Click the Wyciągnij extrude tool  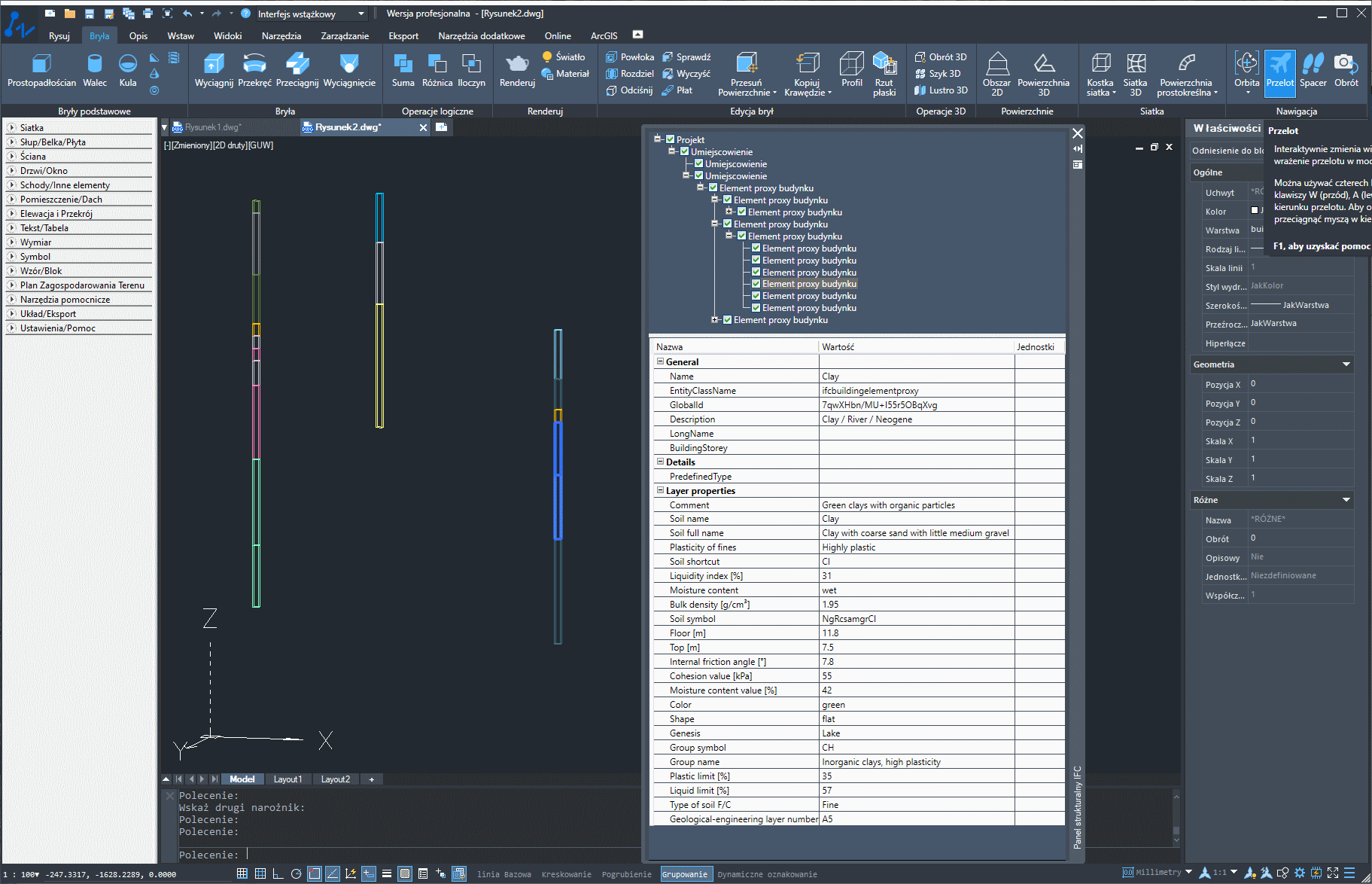(x=214, y=71)
